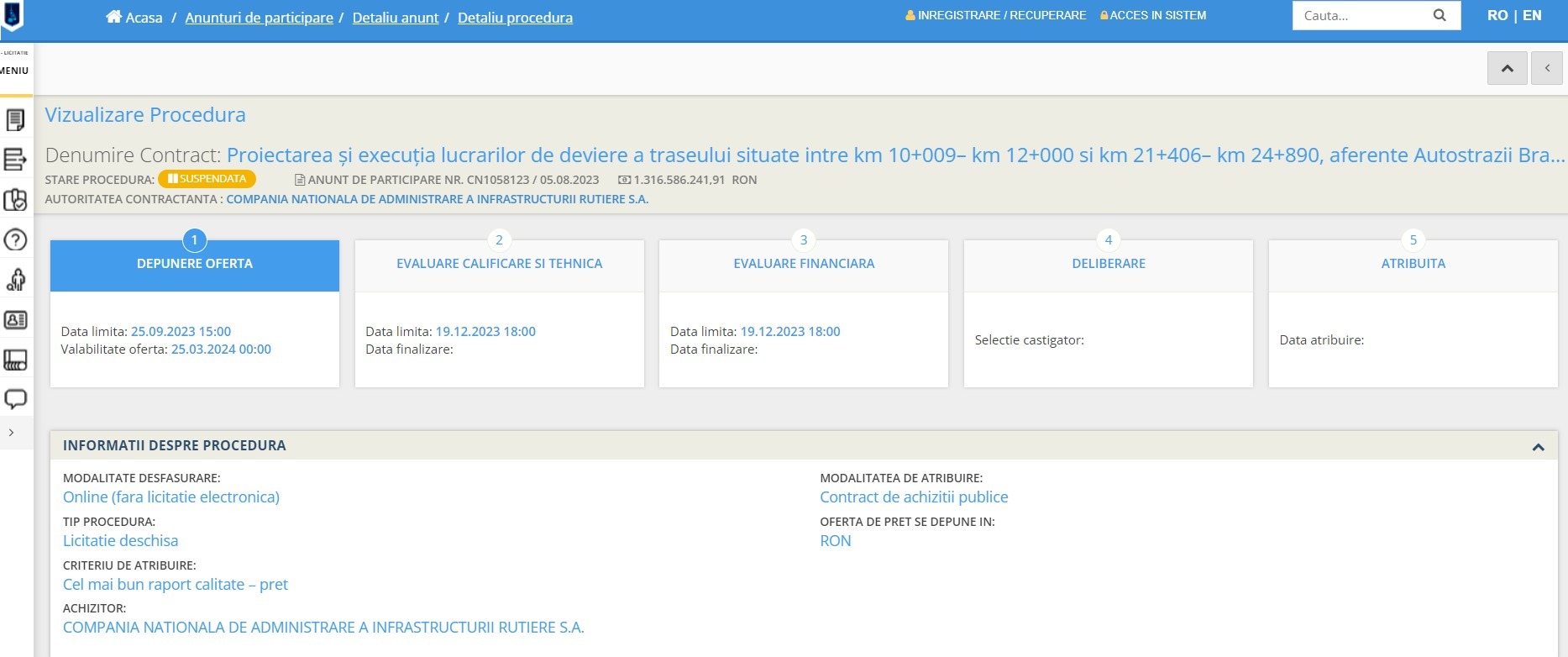This screenshot has width=1568, height=657.
Task: Click the search magnifier icon
Action: click(x=1440, y=15)
